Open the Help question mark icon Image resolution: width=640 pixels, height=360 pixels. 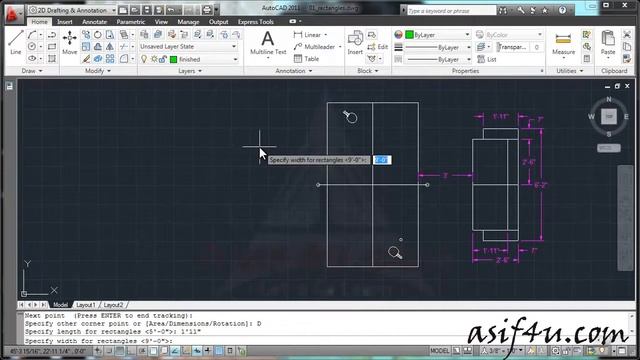562,10
